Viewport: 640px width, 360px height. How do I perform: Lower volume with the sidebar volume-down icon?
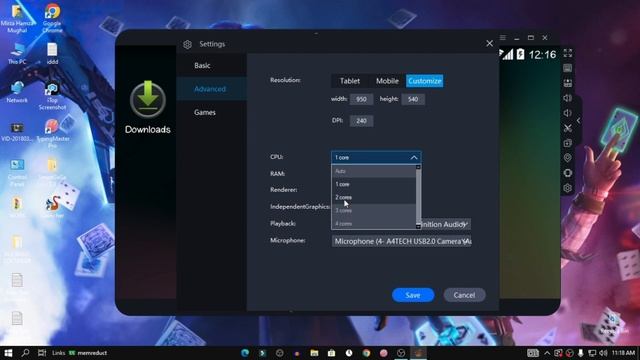(568, 113)
